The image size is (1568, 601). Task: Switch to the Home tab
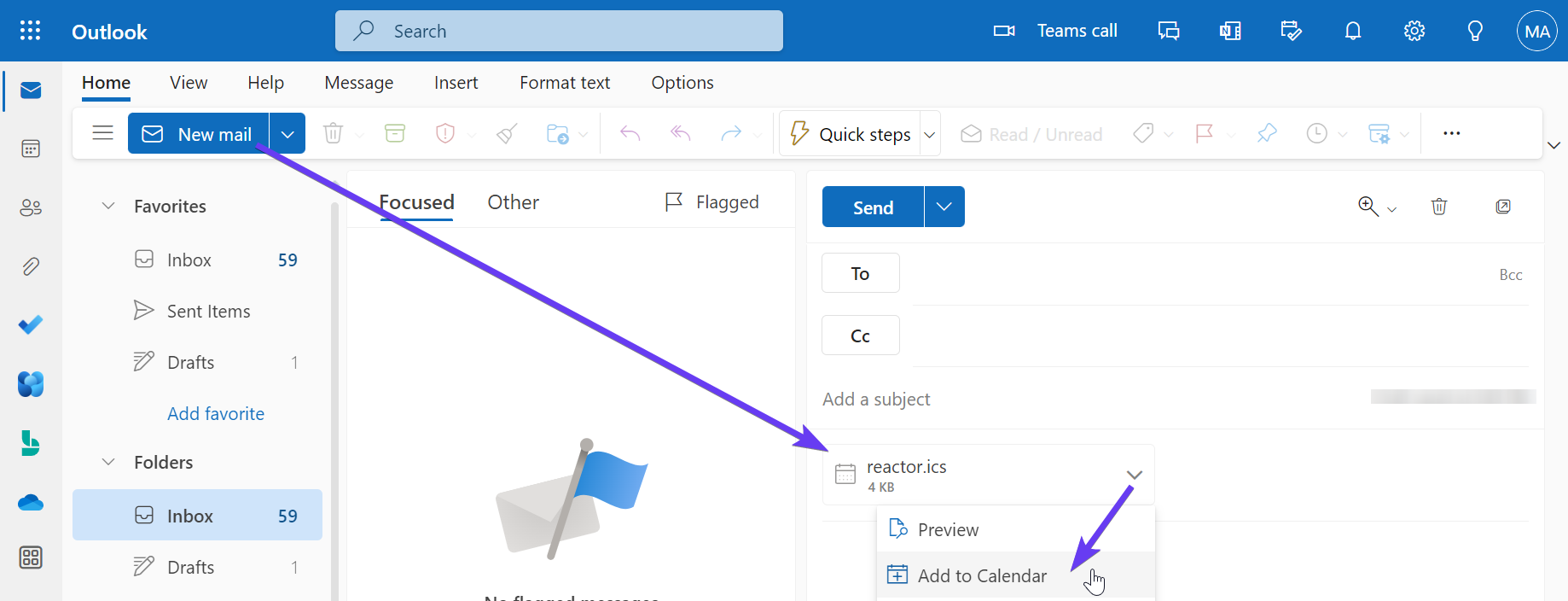[x=107, y=83]
